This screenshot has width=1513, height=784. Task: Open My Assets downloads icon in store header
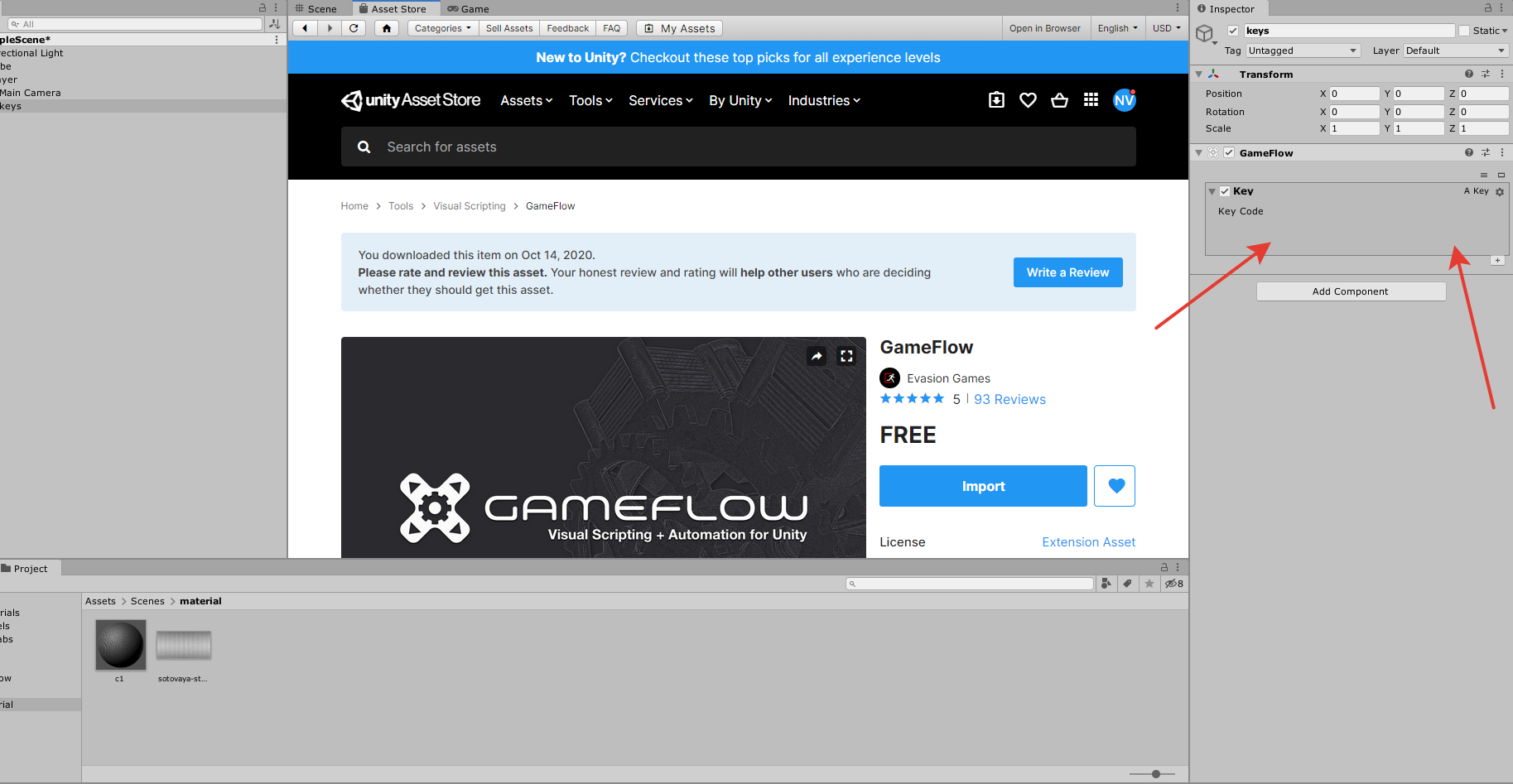(997, 100)
